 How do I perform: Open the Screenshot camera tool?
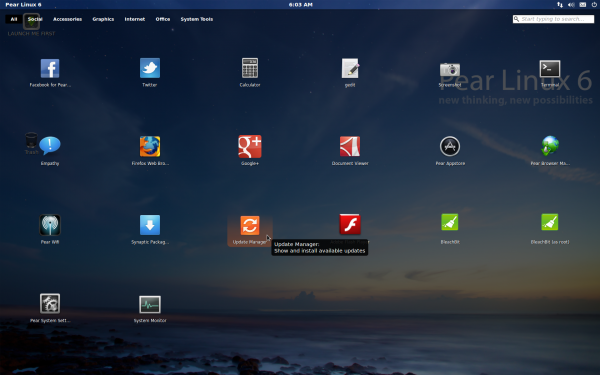click(x=450, y=69)
